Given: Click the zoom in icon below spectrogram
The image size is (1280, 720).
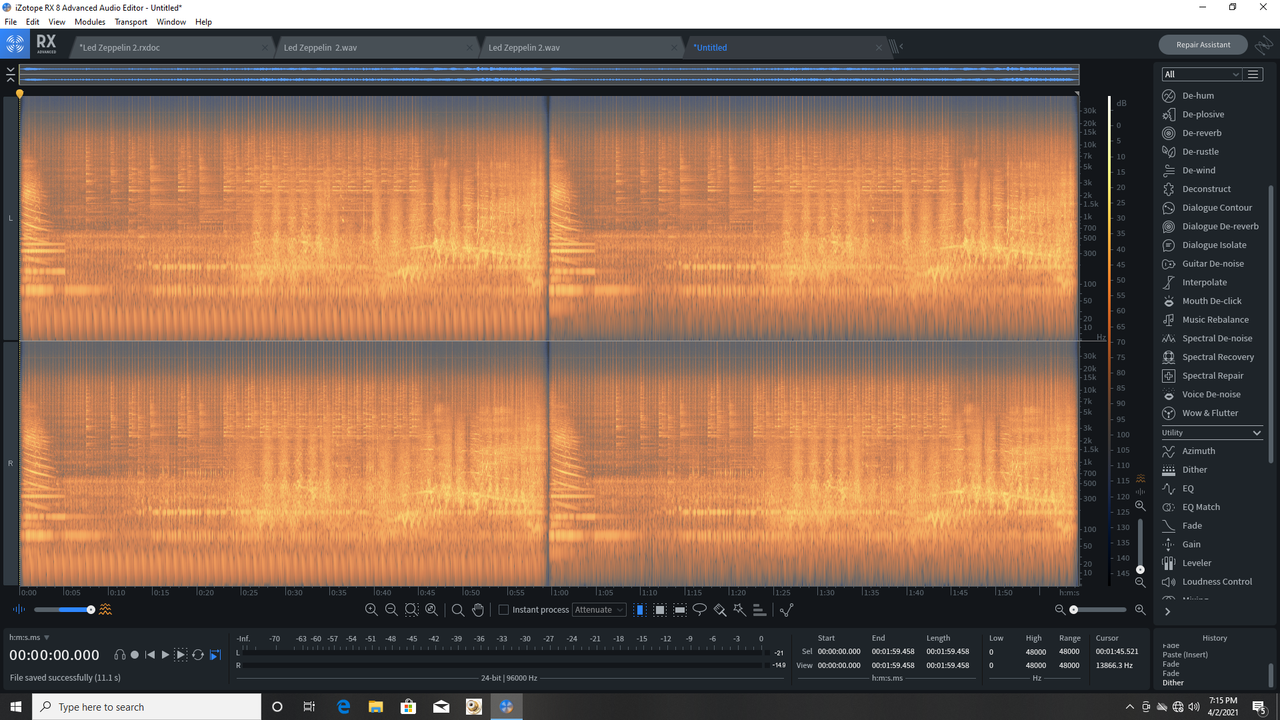Looking at the screenshot, I should [371, 610].
